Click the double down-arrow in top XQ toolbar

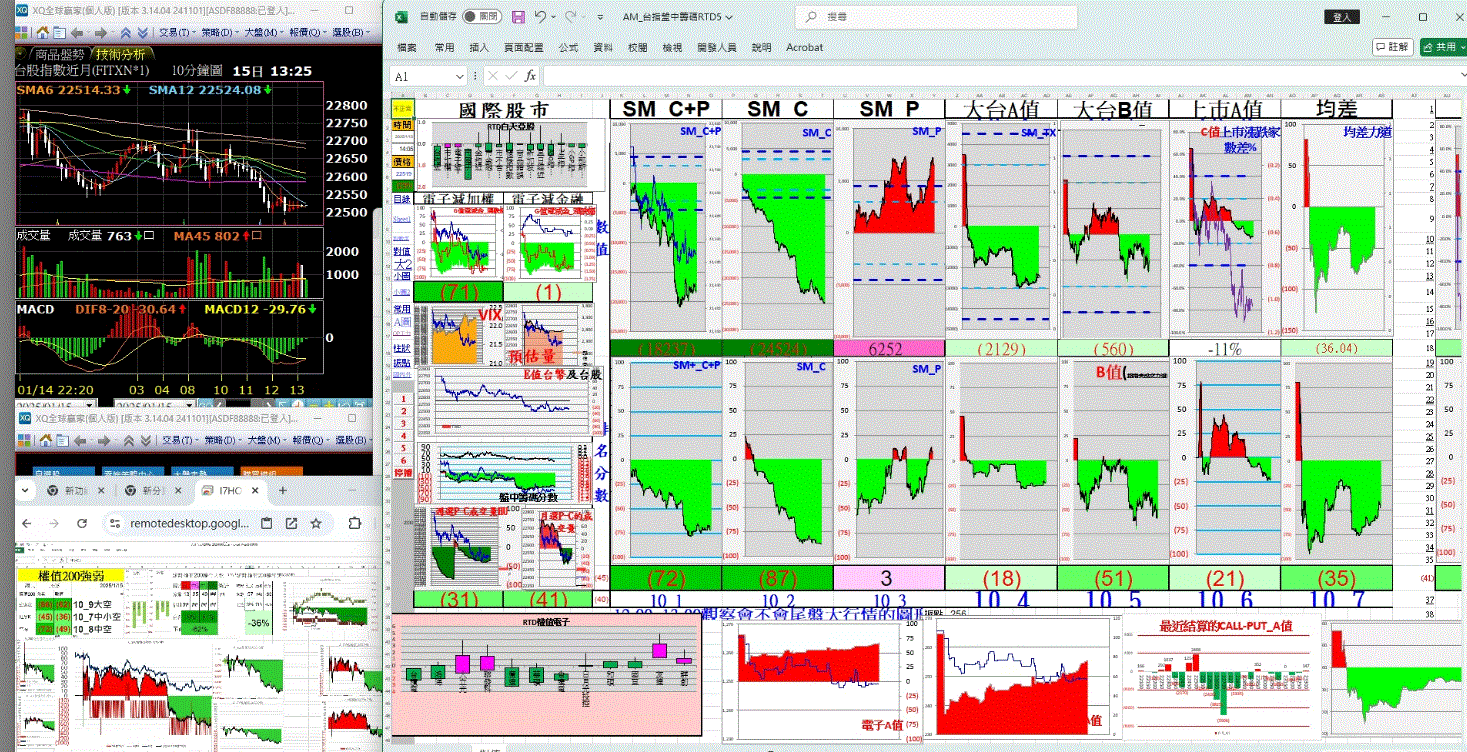142,33
